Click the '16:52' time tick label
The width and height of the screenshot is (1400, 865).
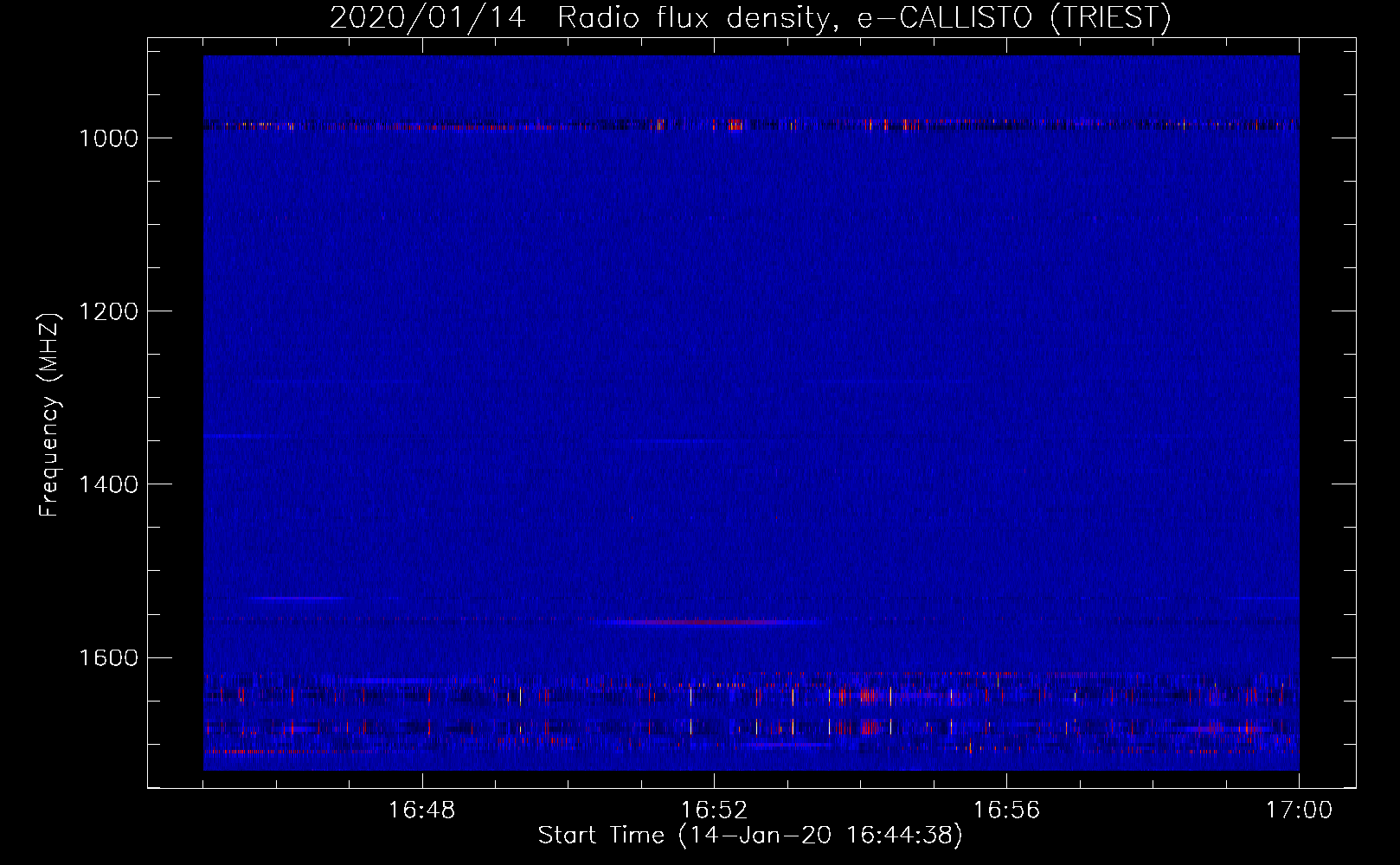pos(714,811)
